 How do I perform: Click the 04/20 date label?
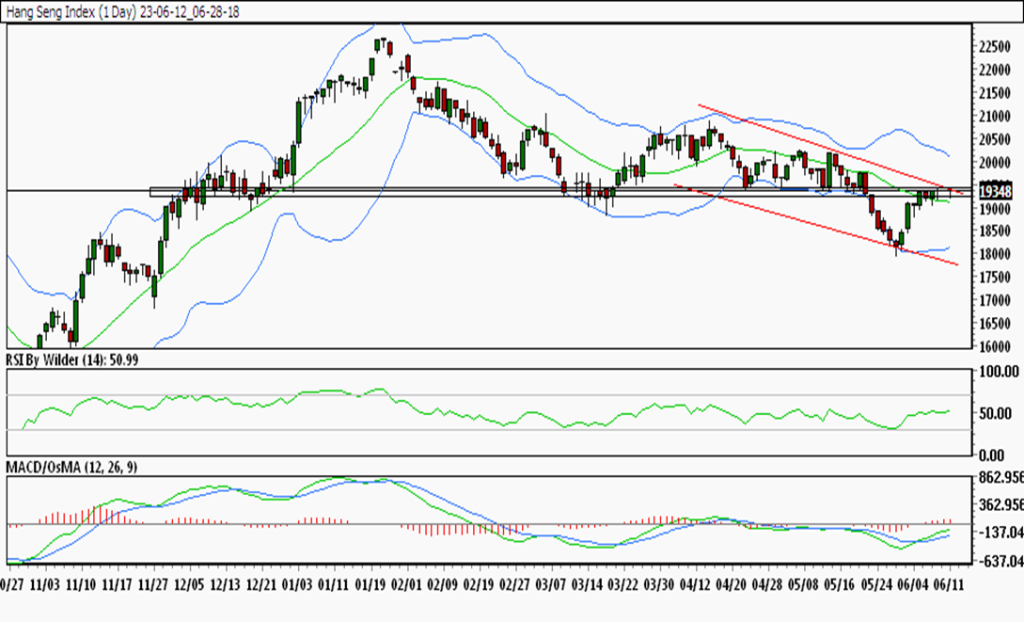[731, 583]
